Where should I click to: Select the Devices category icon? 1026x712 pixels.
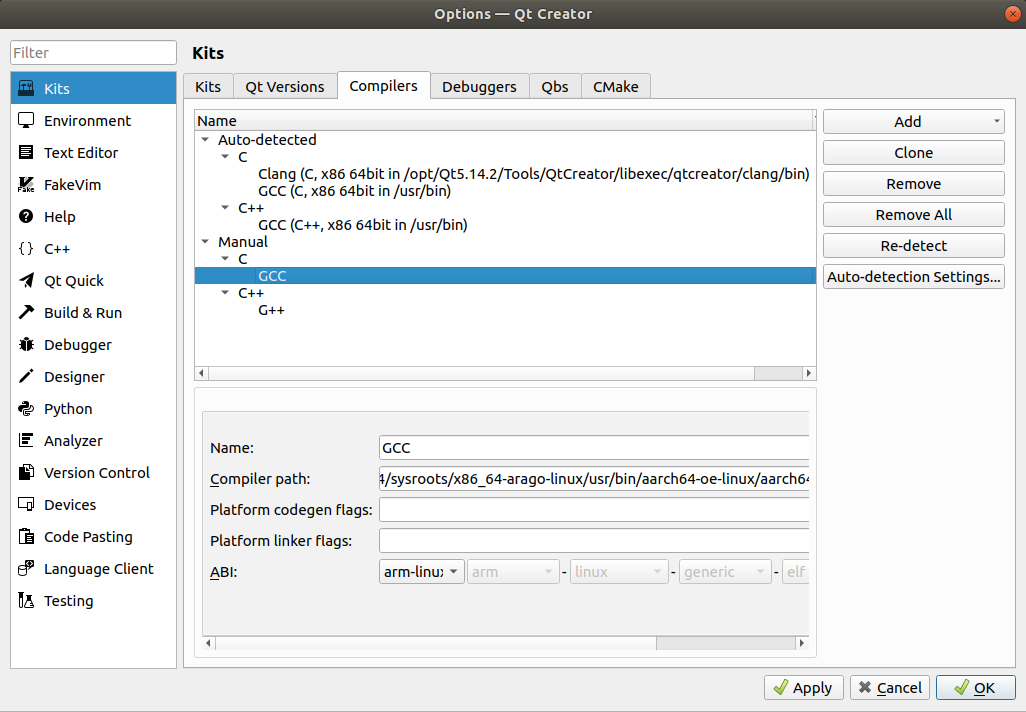click(27, 505)
